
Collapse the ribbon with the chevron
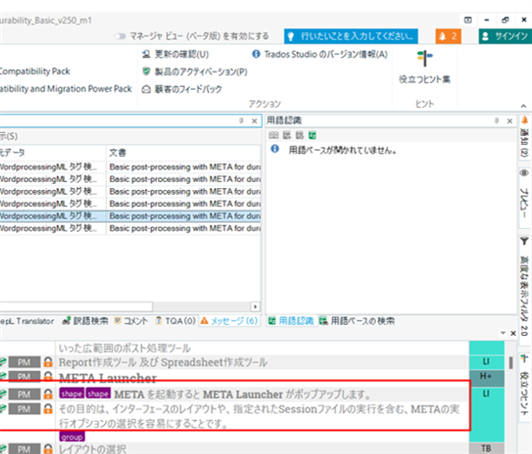point(524,106)
